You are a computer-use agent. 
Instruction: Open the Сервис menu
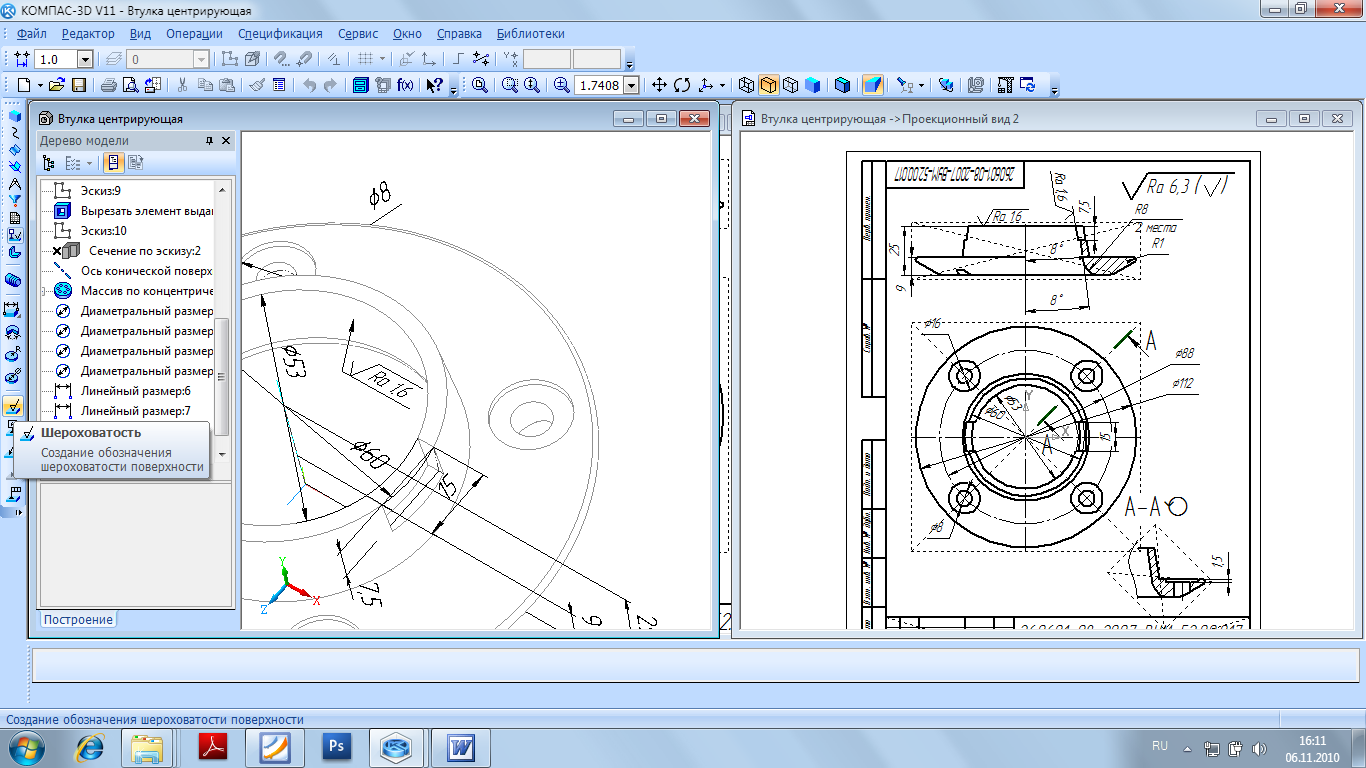tap(358, 33)
